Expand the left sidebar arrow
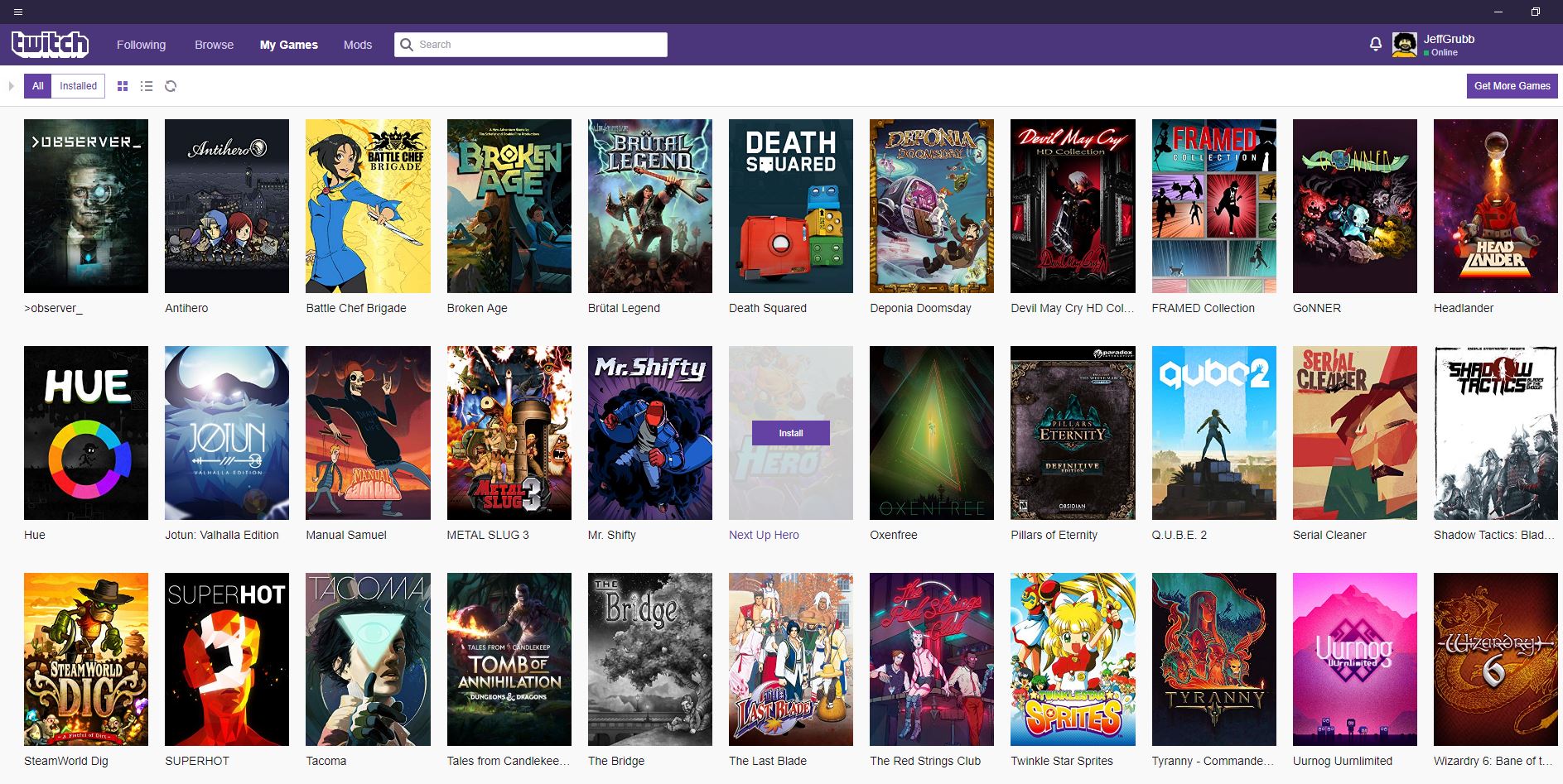 point(12,86)
